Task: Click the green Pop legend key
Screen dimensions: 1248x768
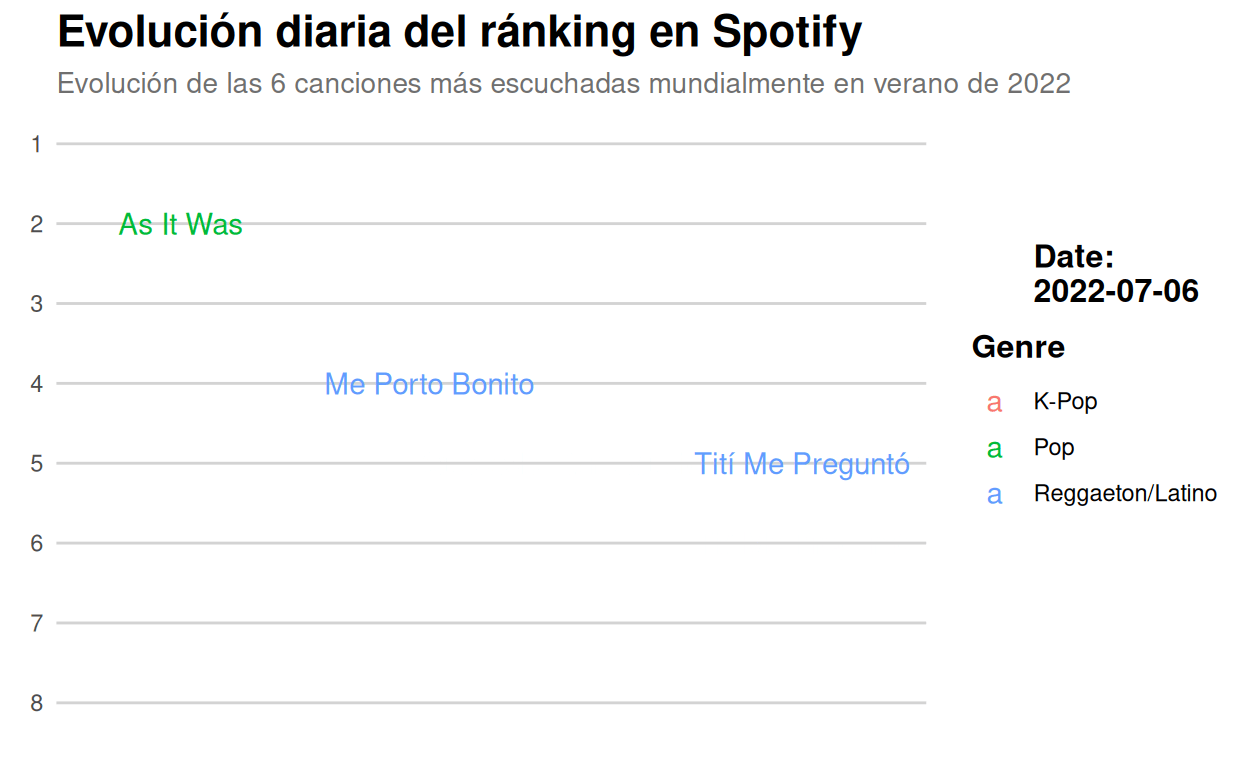Action: 994,449
